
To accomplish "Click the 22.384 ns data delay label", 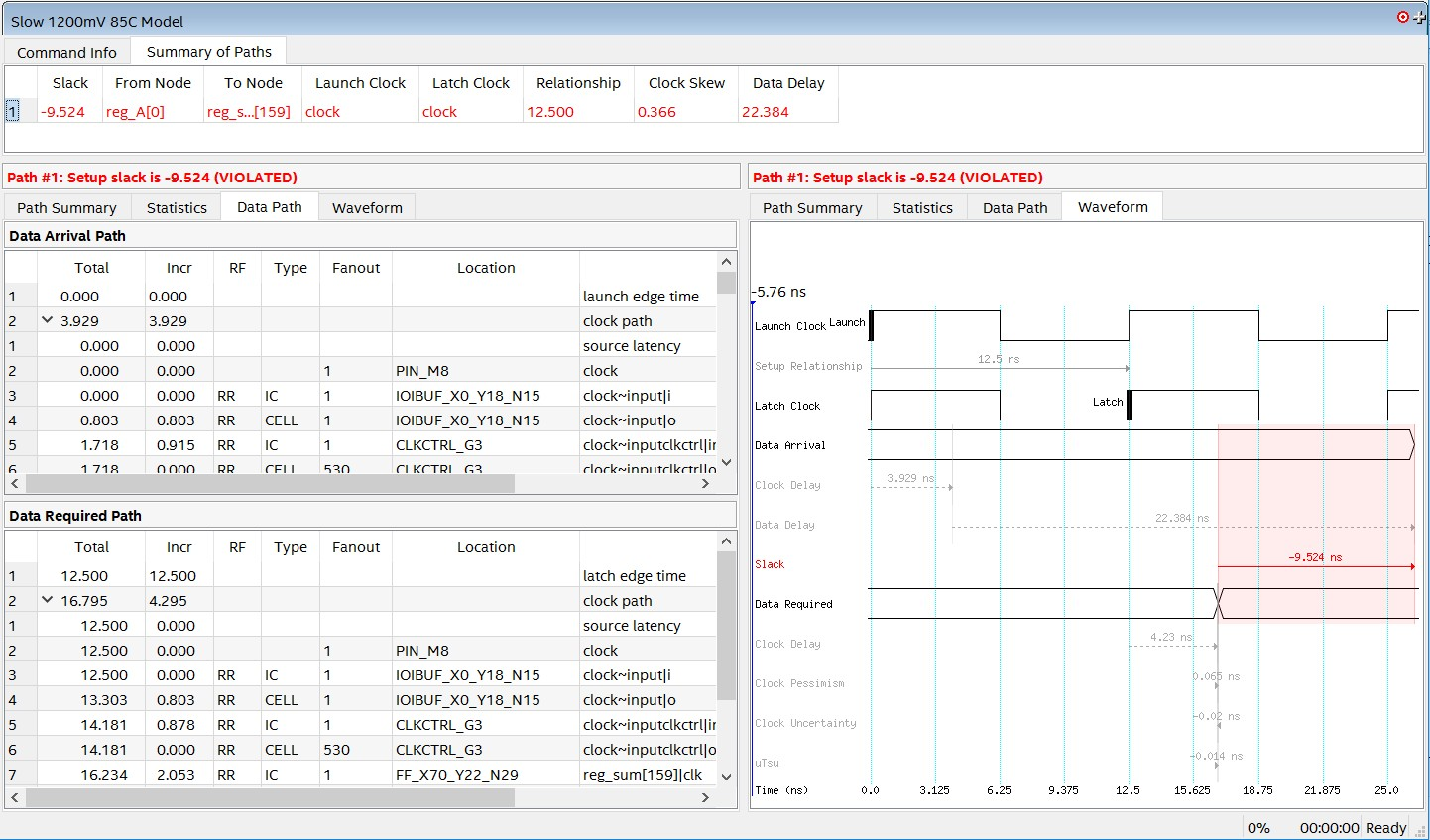I will tap(1181, 518).
